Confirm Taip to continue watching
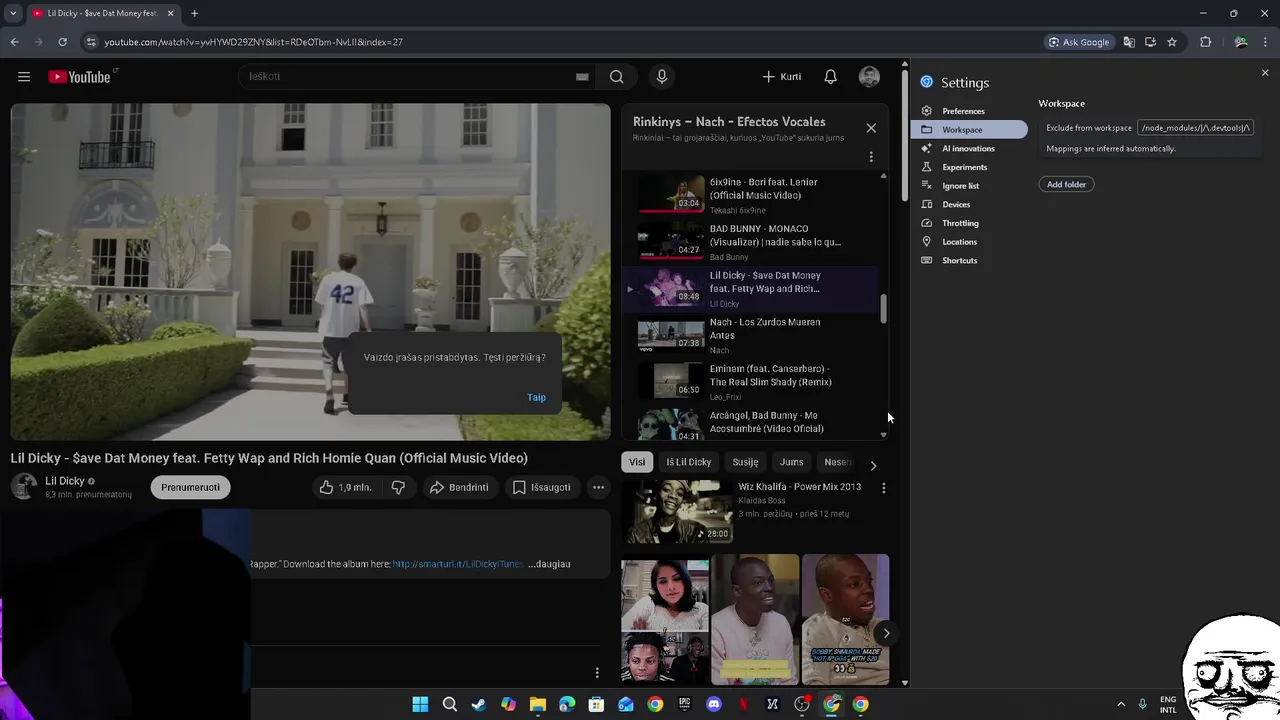 point(537,397)
